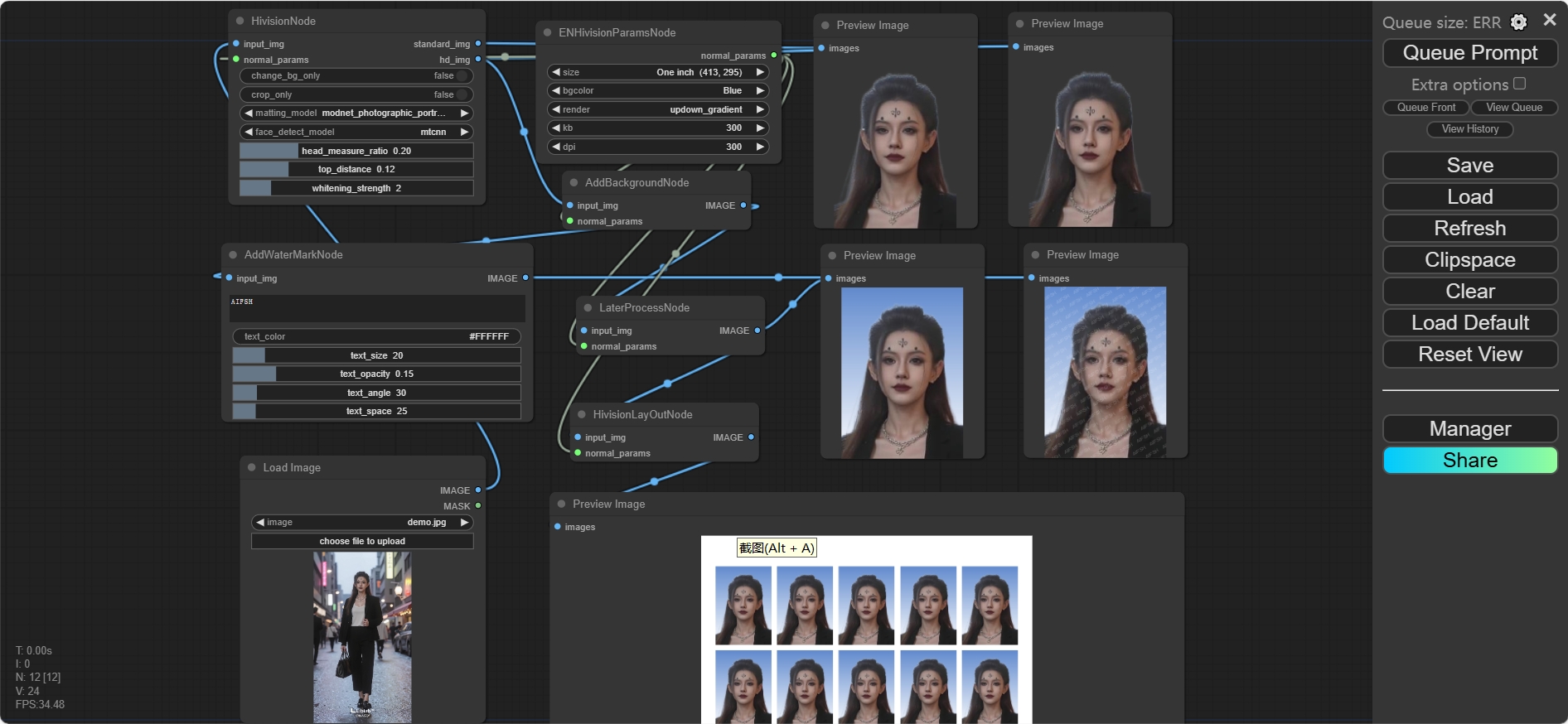Click the Share button
Screen dimensions: 1568x724
(x=1470, y=461)
